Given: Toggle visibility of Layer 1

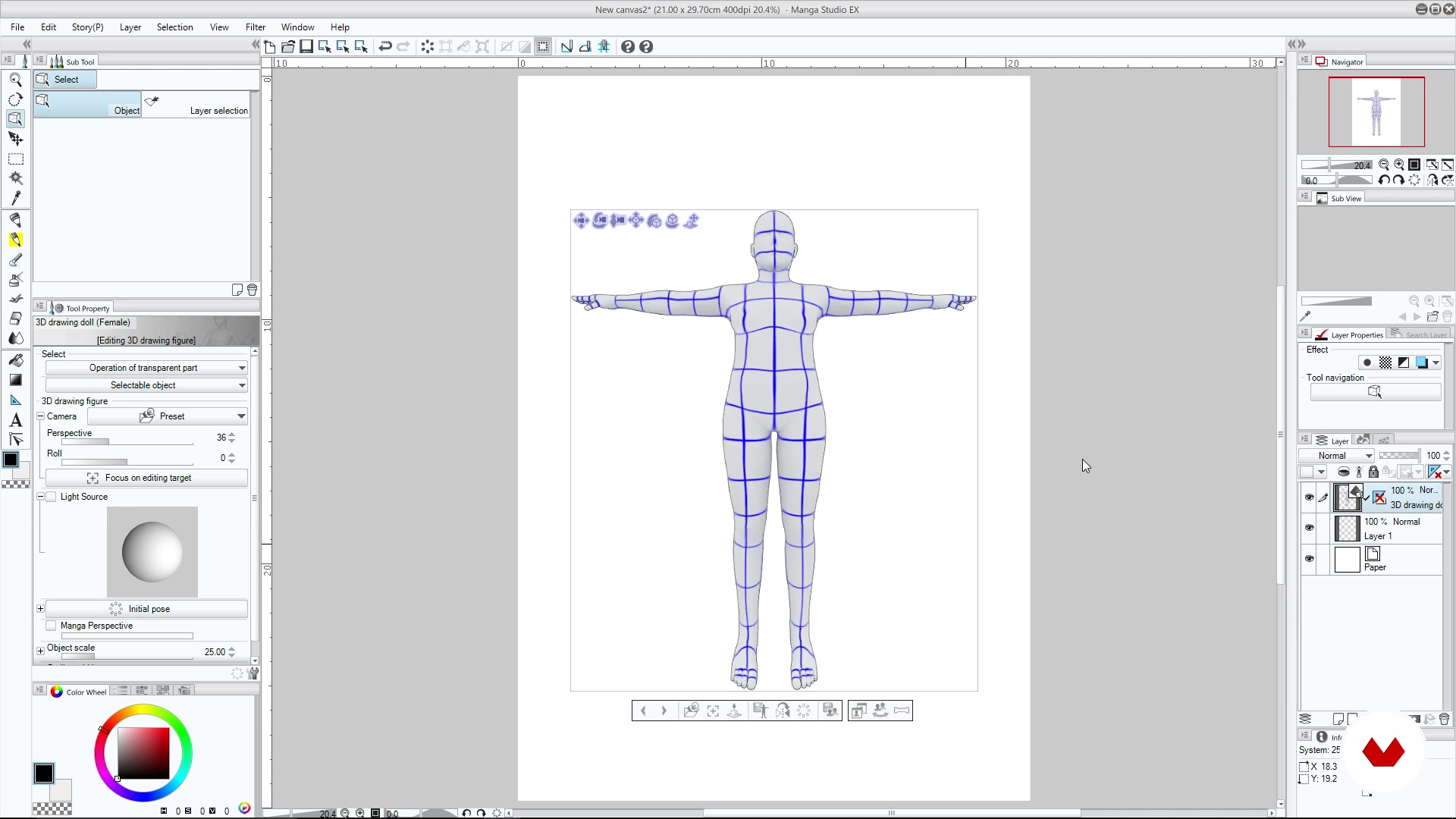Looking at the screenshot, I should click(x=1310, y=527).
